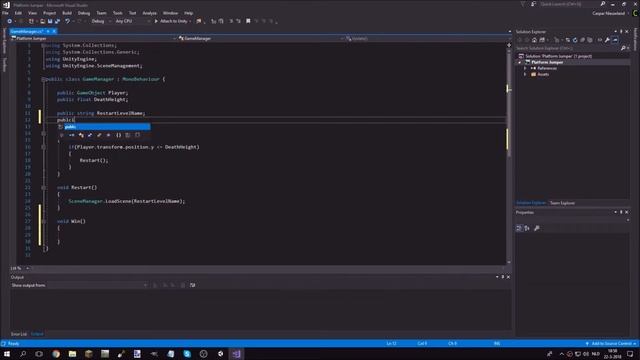
Task: Click the search magnifier in Solution Explorer
Action: click(623, 48)
